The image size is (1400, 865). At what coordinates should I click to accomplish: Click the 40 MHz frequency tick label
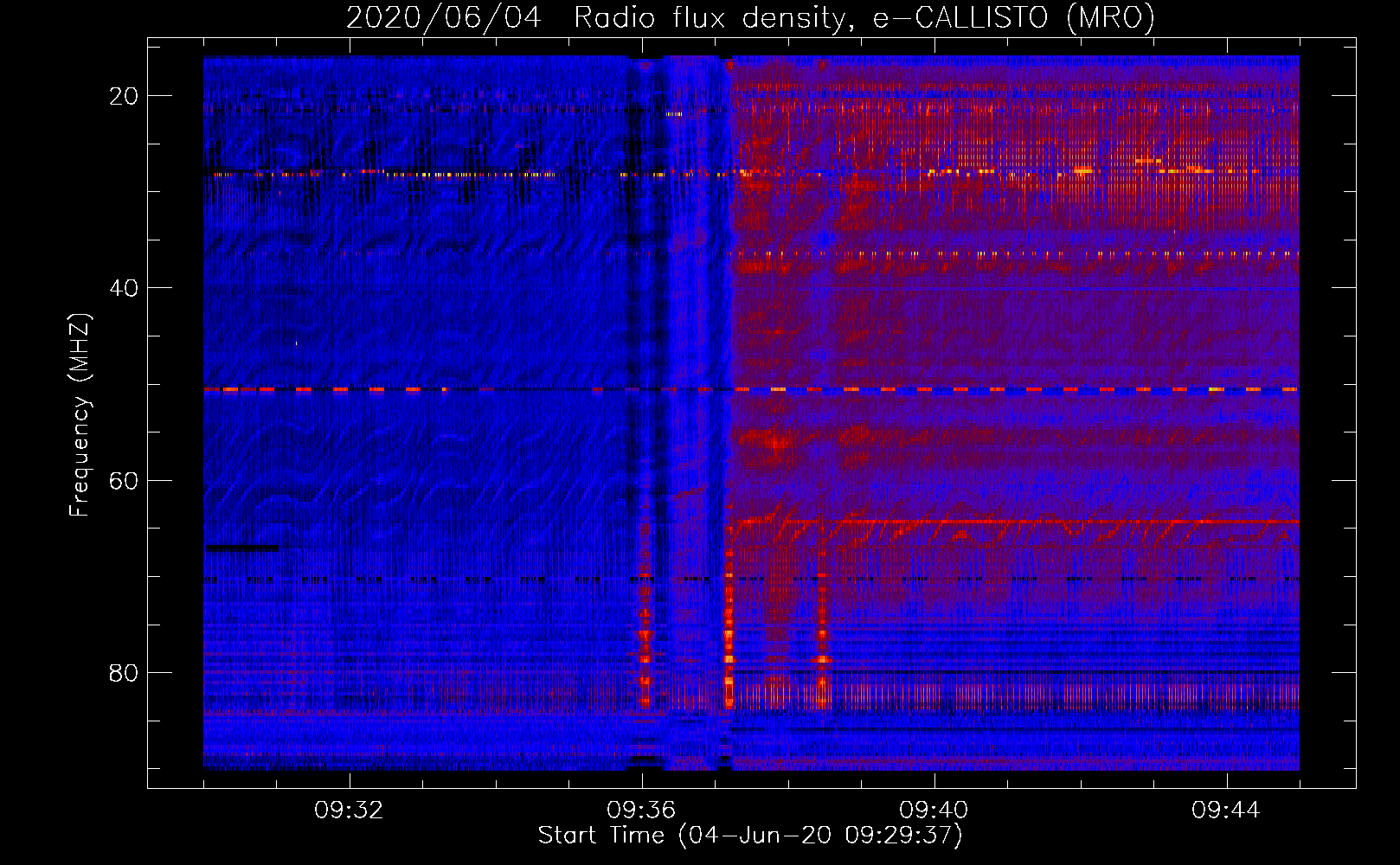coord(124,288)
